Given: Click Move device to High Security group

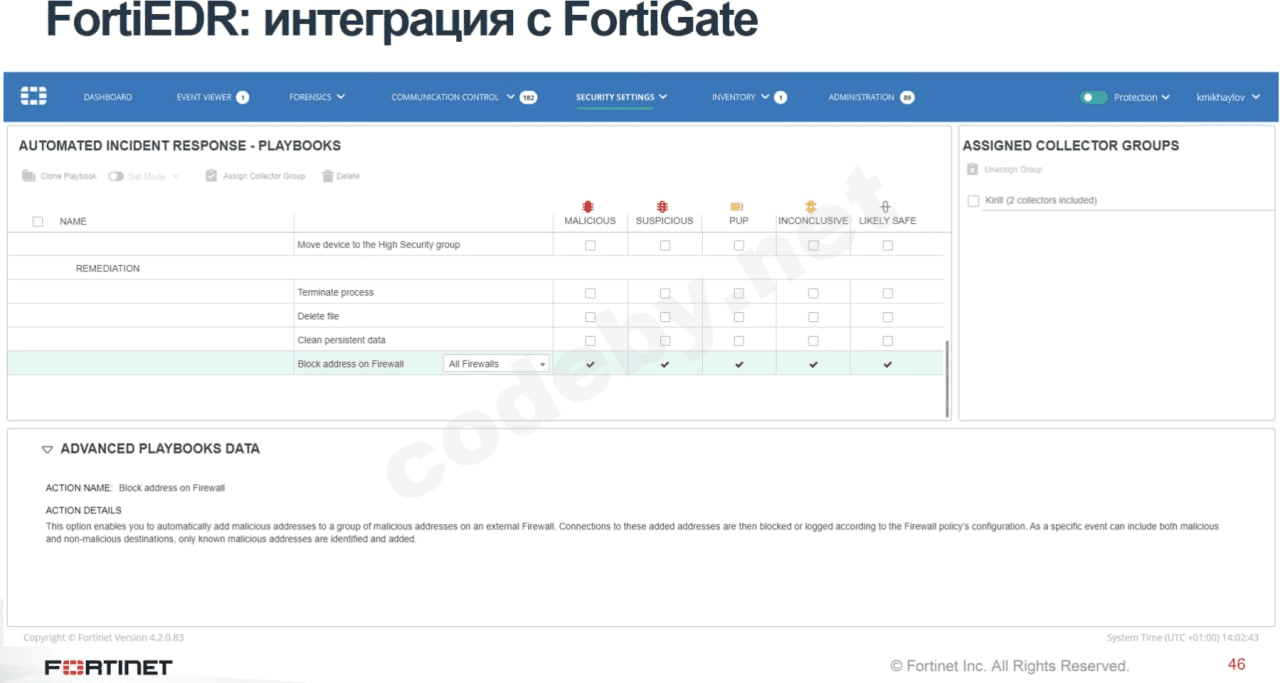Looking at the screenshot, I should coord(378,245).
